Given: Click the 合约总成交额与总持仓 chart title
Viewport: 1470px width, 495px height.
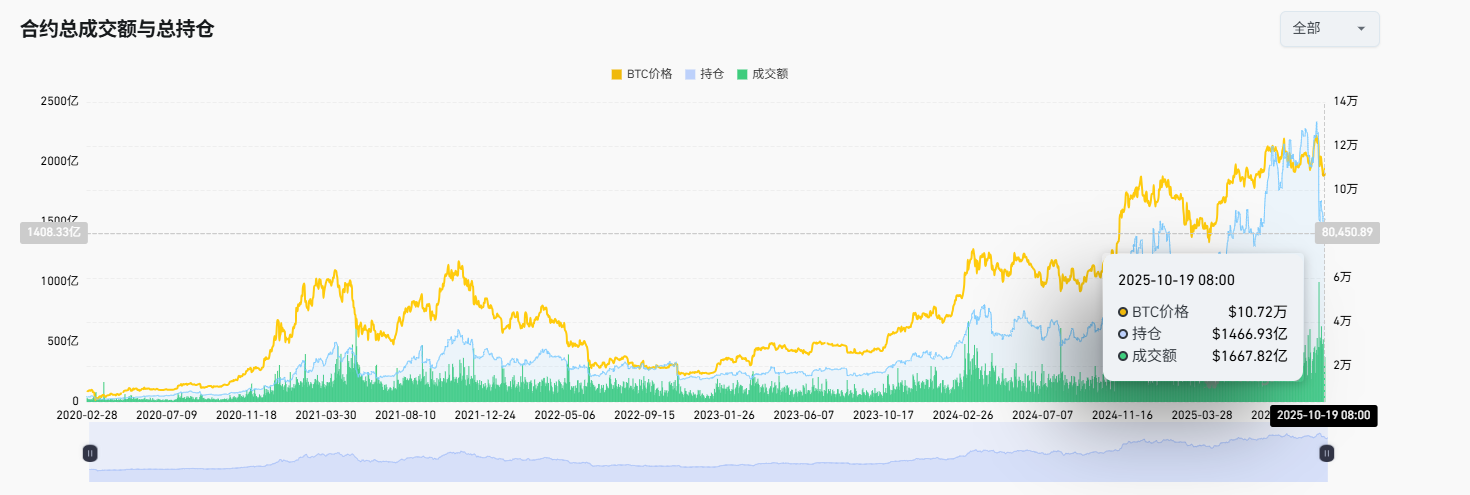Looking at the screenshot, I should pyautogui.click(x=117, y=29).
